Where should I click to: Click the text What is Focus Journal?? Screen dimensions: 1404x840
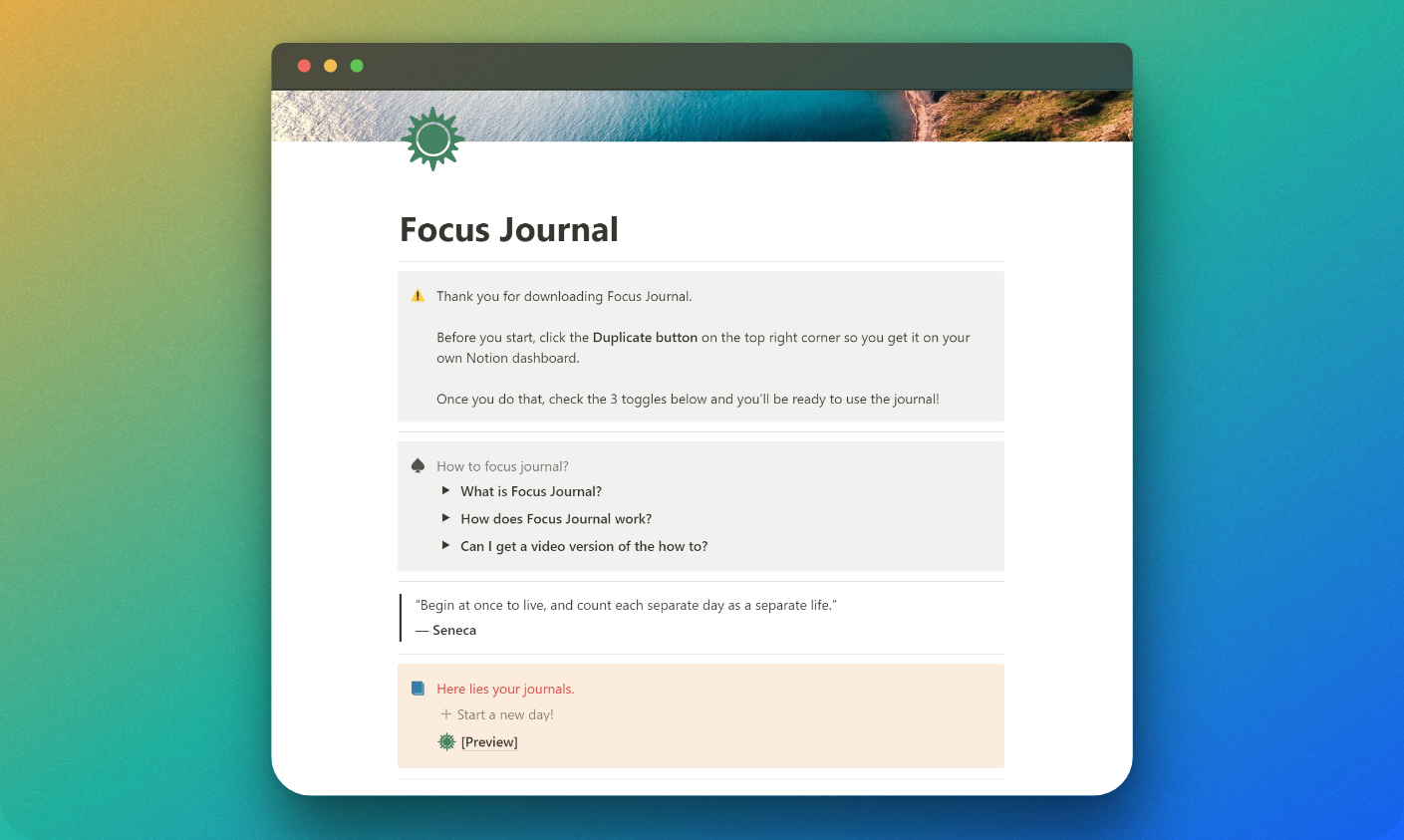pos(531,491)
